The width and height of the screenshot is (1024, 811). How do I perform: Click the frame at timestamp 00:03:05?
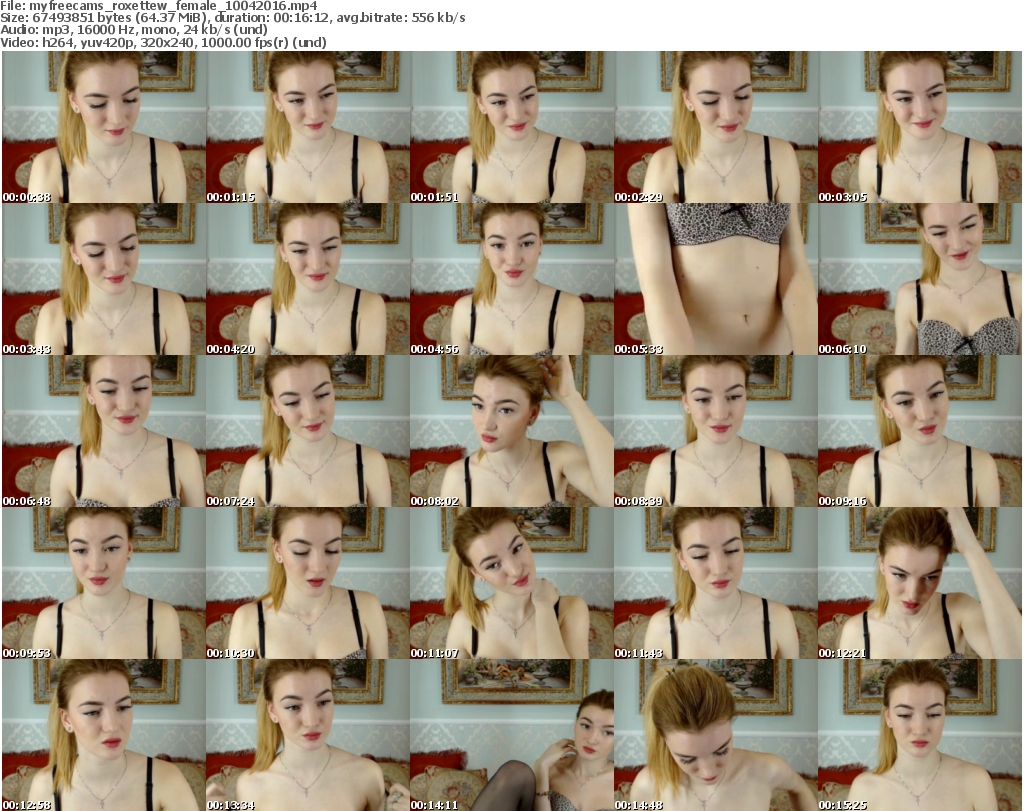pyautogui.click(x=919, y=127)
